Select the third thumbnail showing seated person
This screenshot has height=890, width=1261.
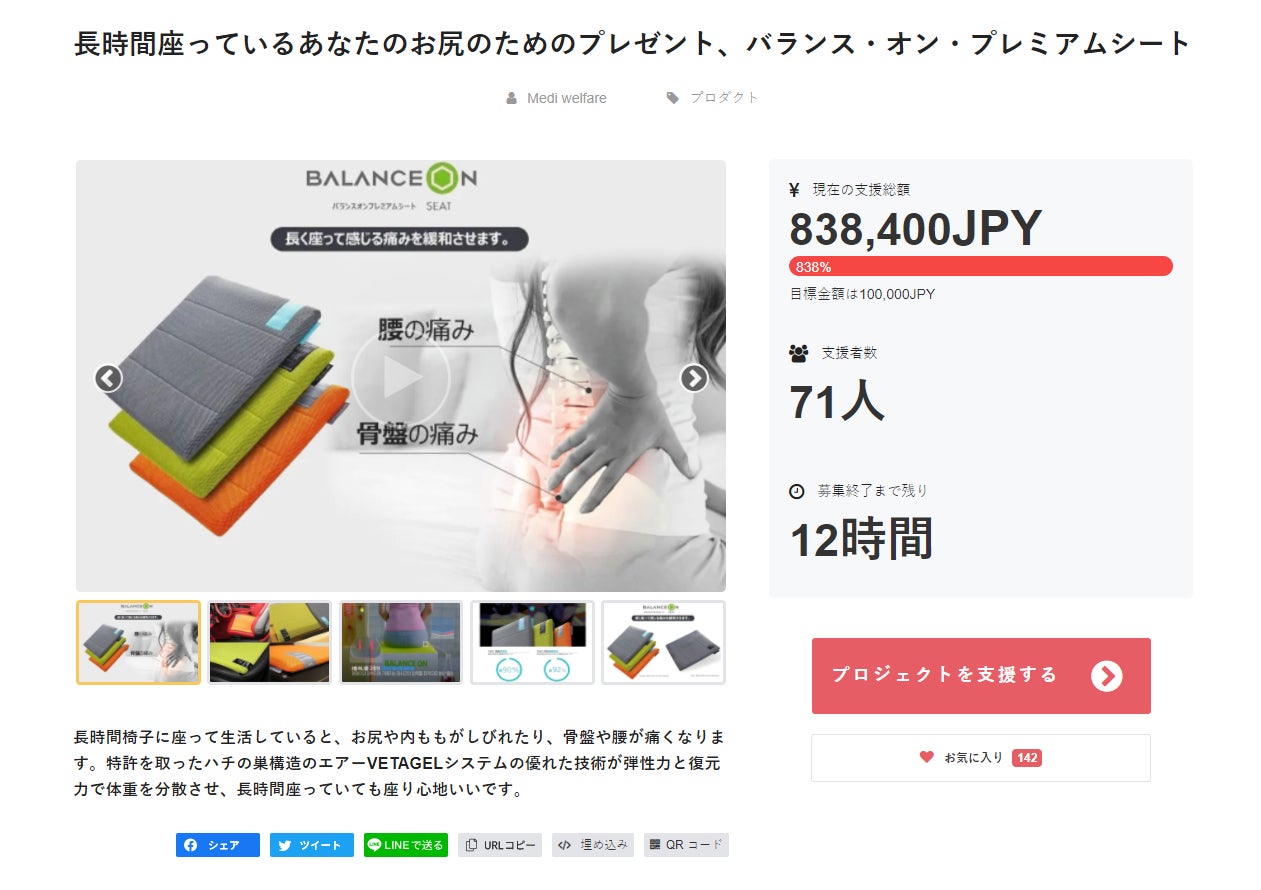[x=401, y=642]
